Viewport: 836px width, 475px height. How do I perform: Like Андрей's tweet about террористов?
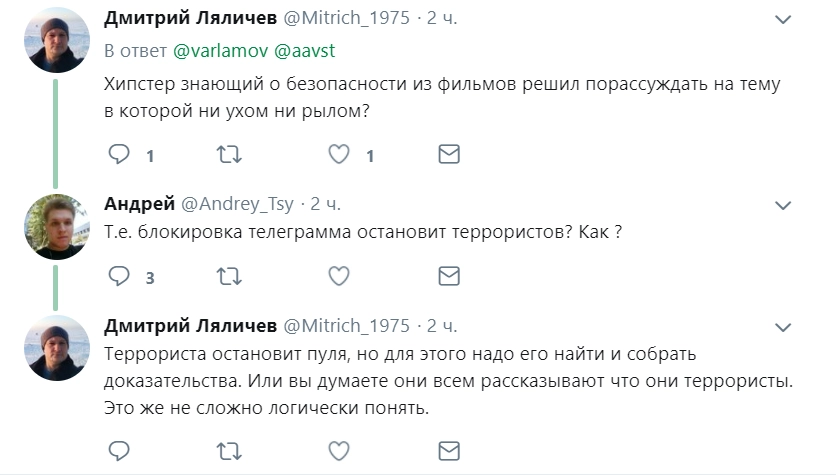[339, 276]
